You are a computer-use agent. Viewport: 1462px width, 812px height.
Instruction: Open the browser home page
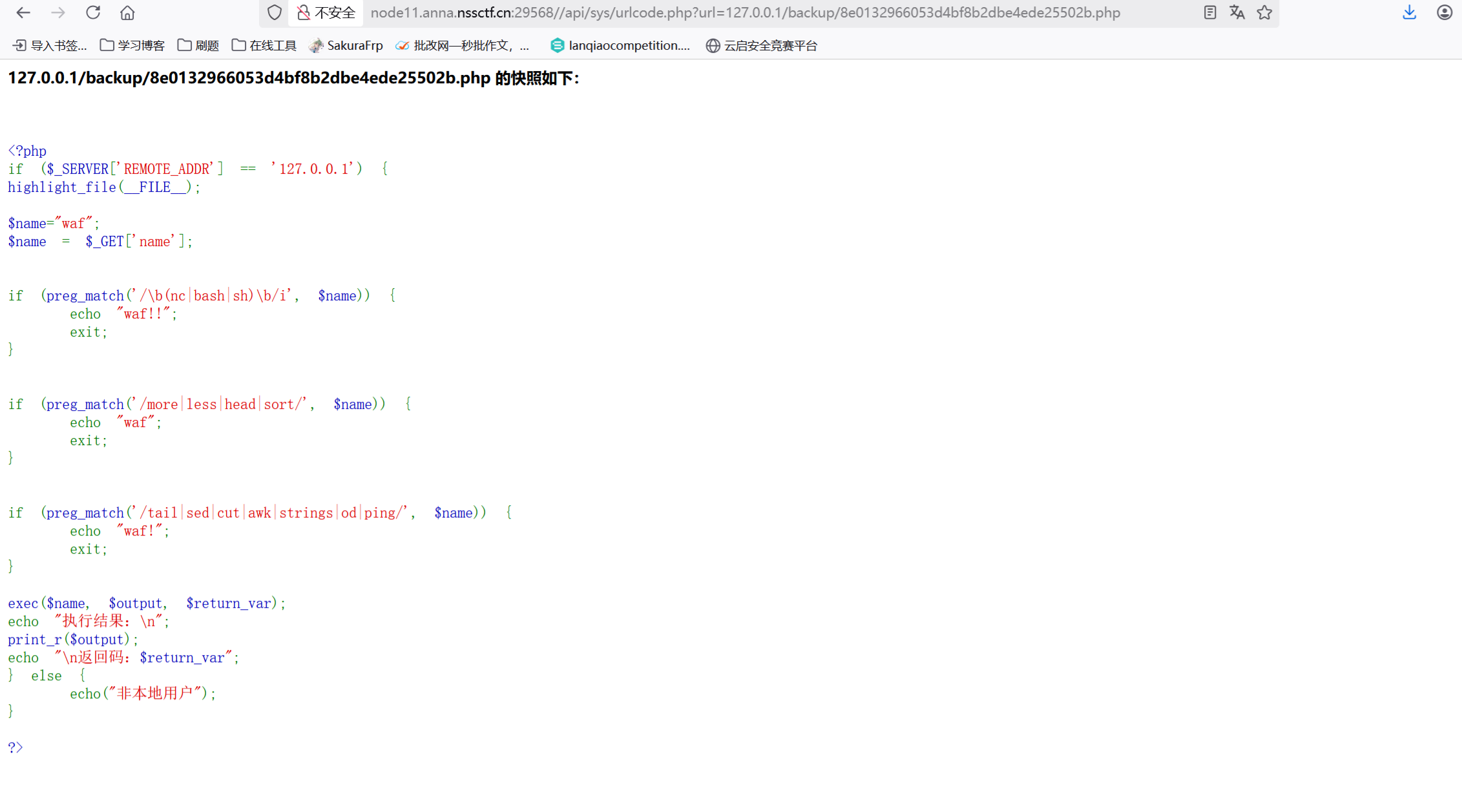point(127,12)
